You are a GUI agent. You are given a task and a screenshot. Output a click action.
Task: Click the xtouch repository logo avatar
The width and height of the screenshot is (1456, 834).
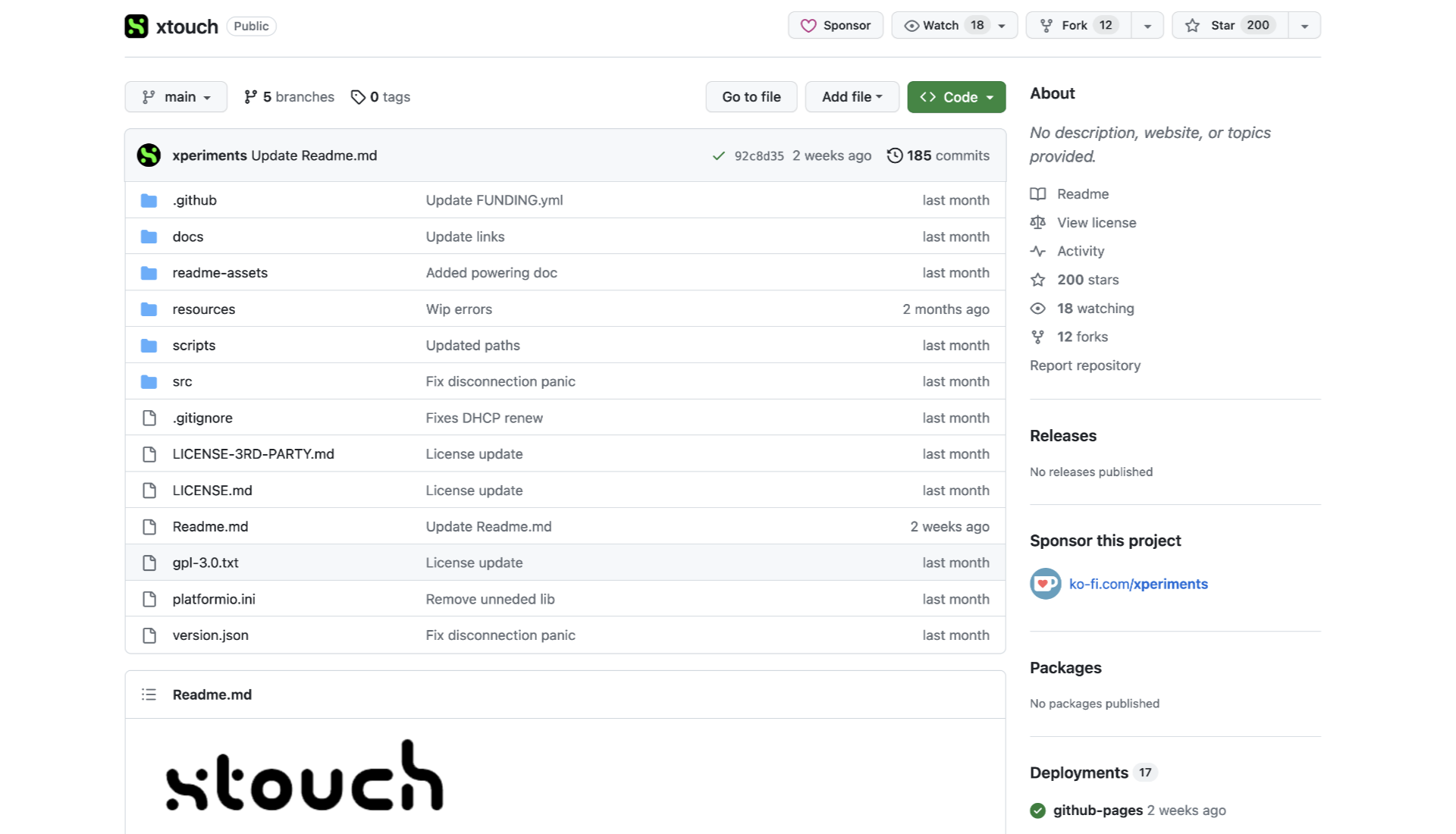[136, 26]
